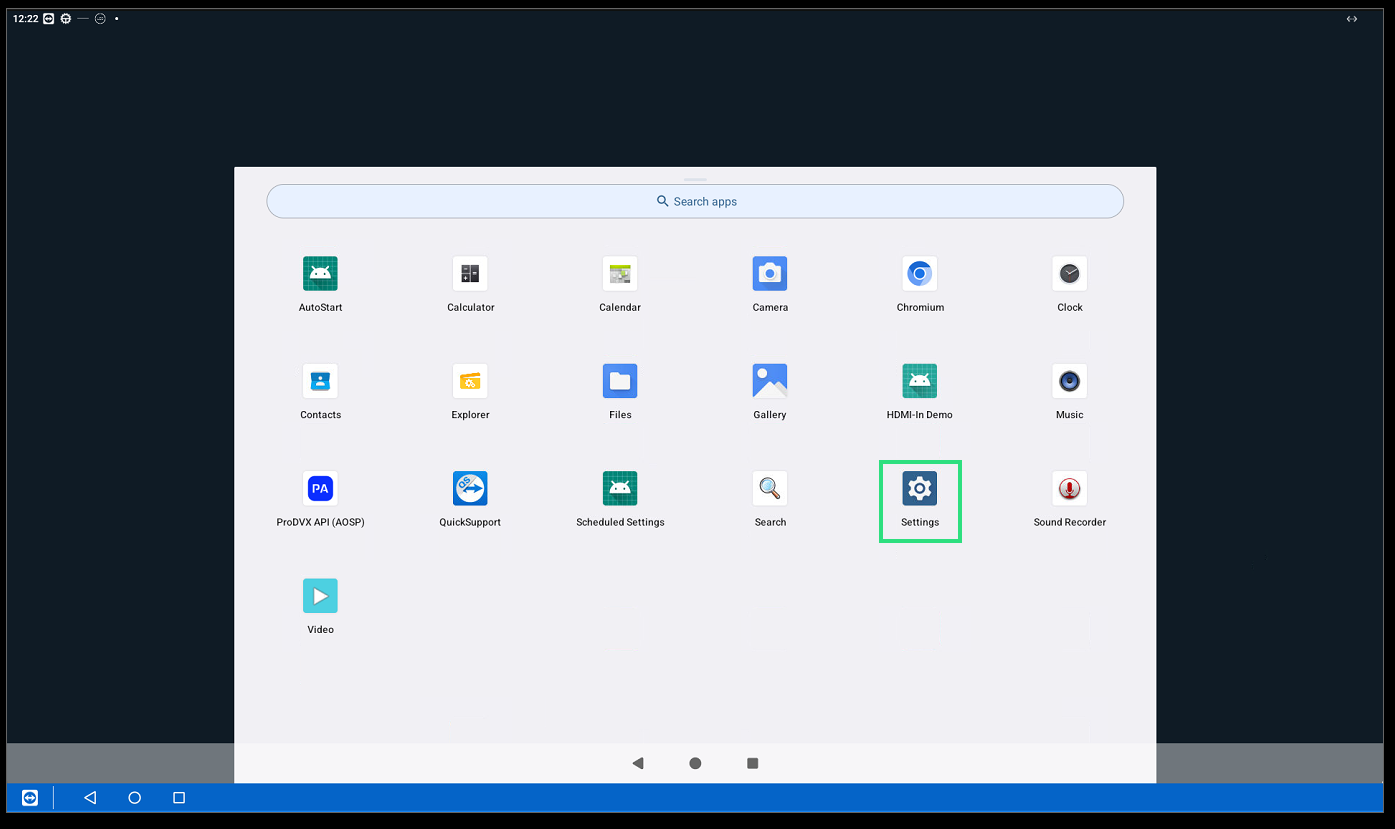Open the Clock app
The image size is (1395, 829).
coord(1070,273)
